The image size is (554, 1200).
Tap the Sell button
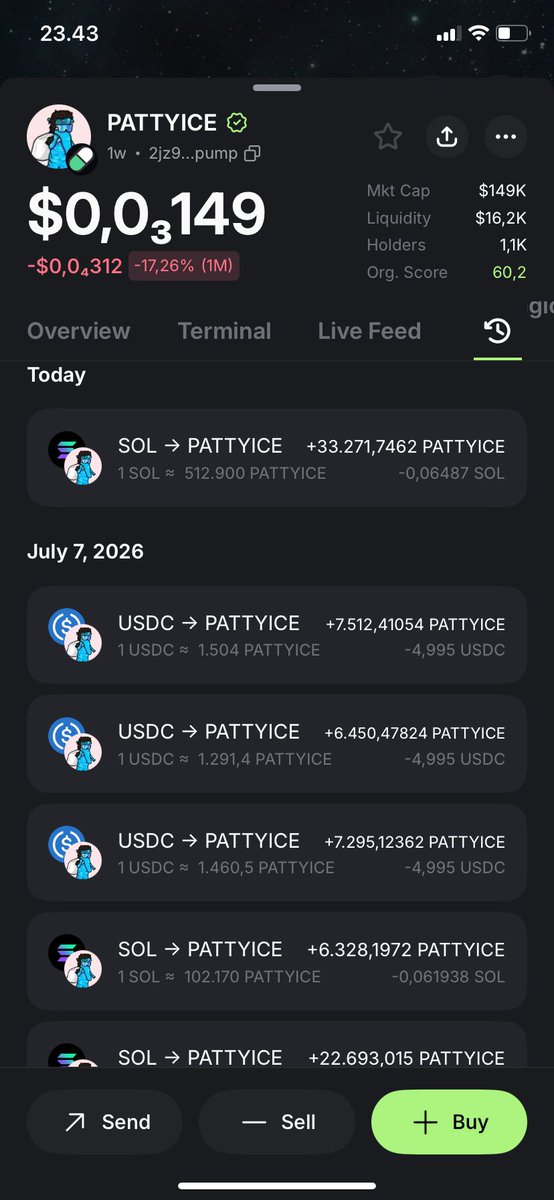[x=277, y=1122]
